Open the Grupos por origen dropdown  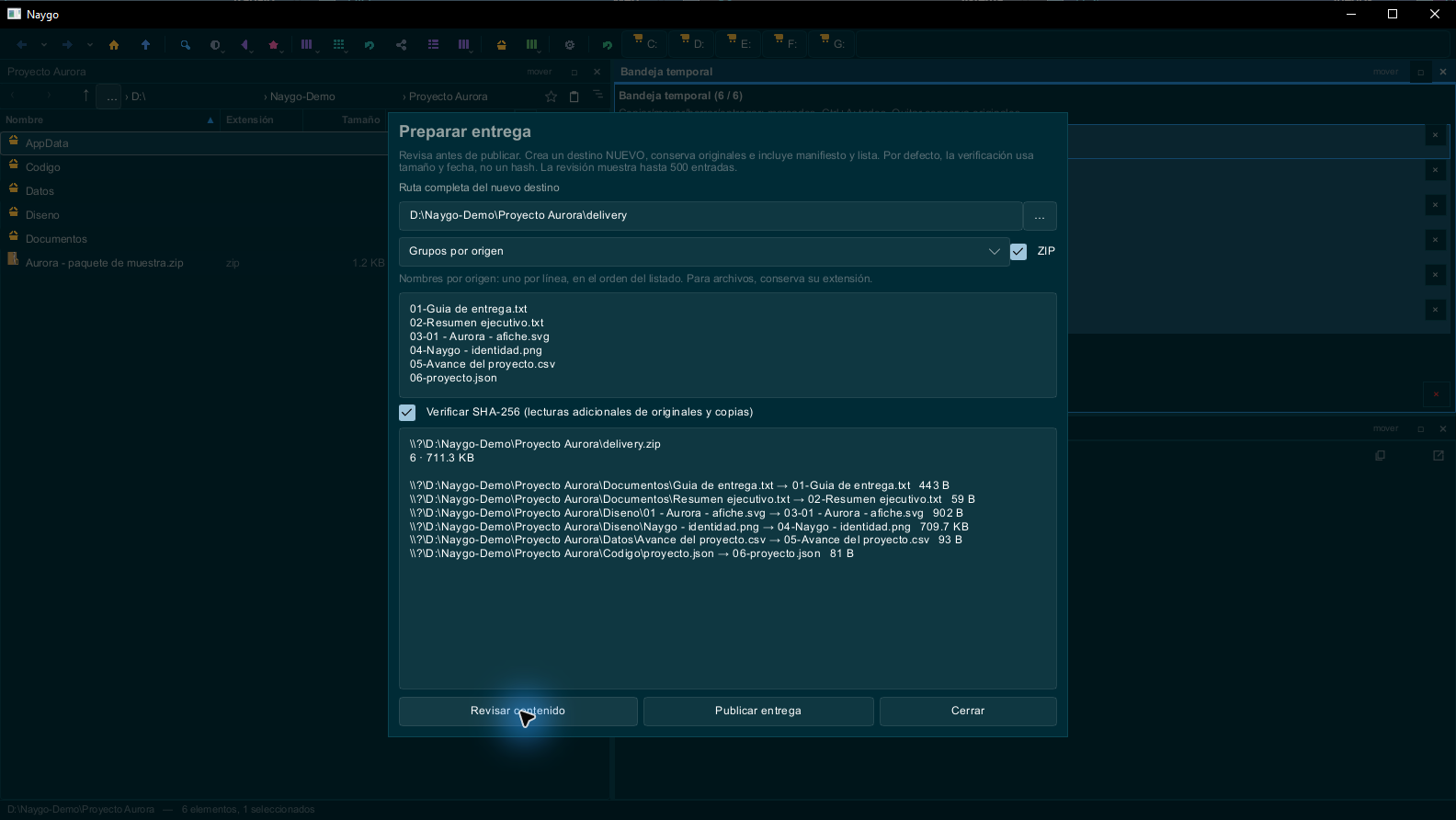[x=704, y=251]
